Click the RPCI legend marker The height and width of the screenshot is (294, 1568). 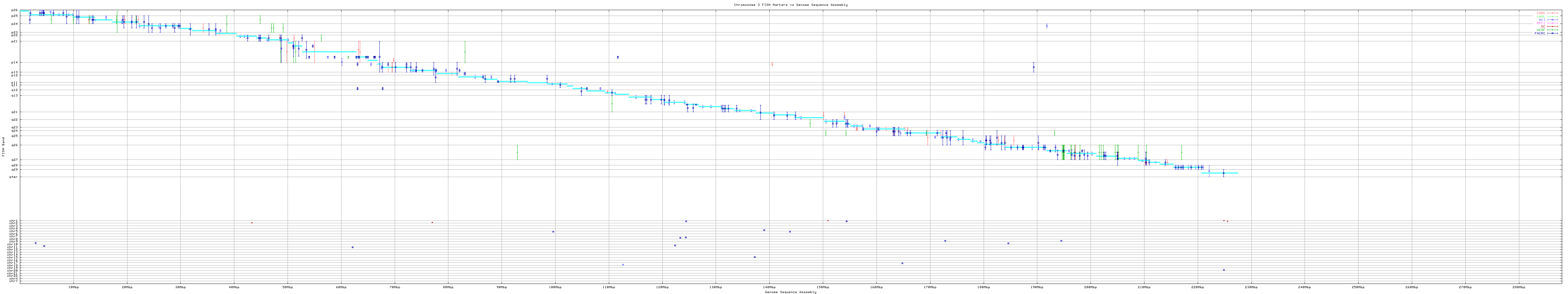pyautogui.click(x=1553, y=23)
